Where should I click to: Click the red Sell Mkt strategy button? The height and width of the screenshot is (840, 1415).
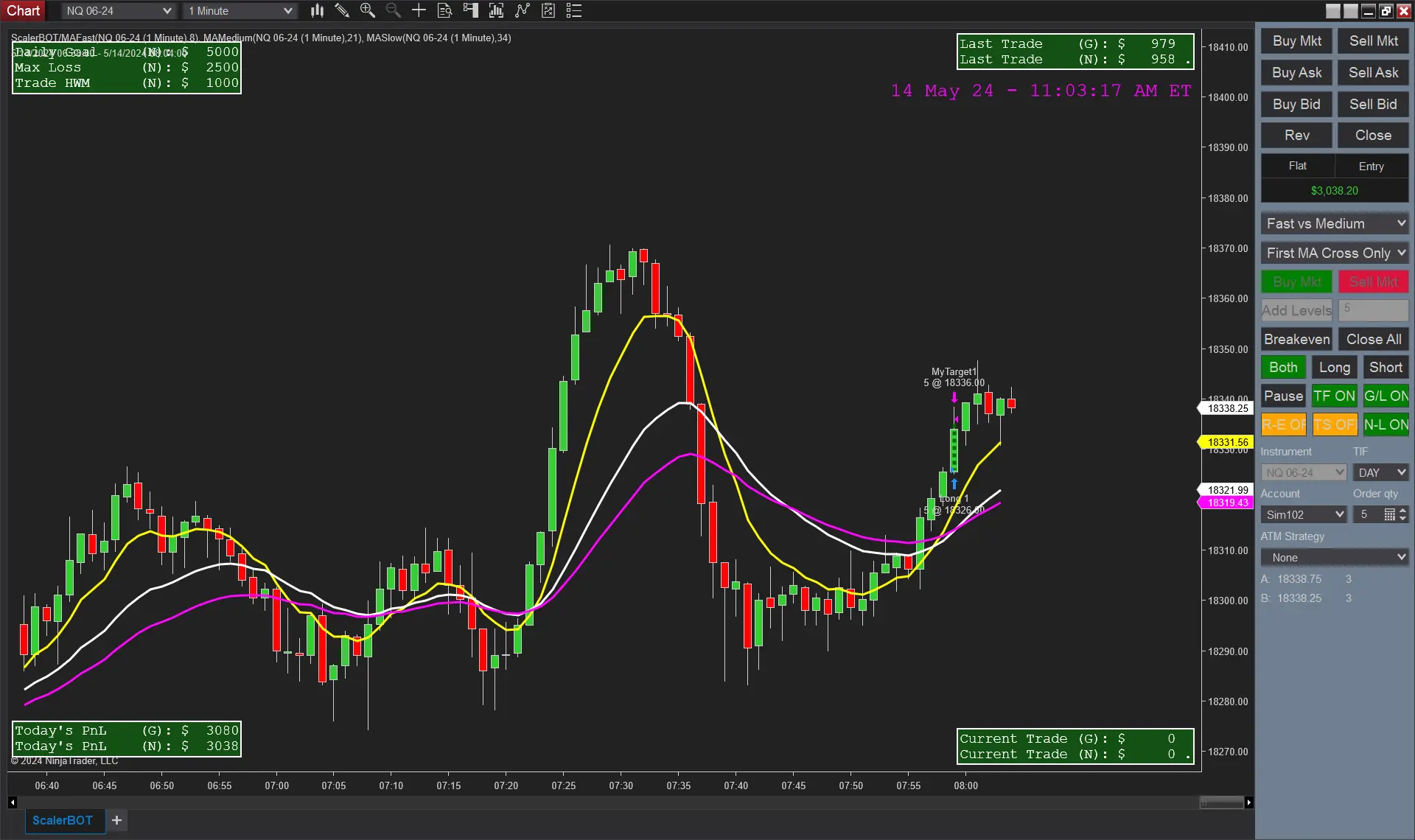tap(1373, 282)
